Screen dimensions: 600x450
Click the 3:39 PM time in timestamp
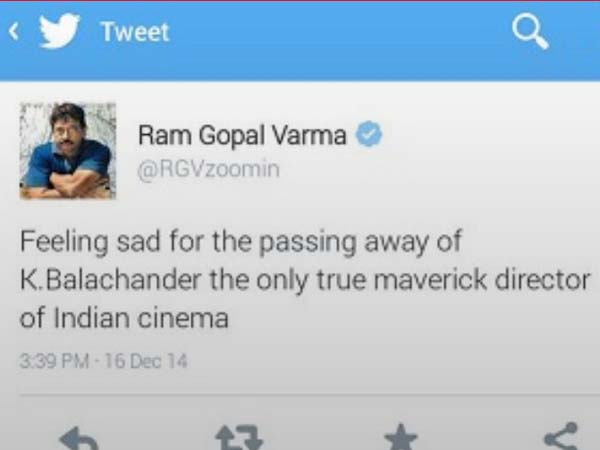[x=54, y=361]
